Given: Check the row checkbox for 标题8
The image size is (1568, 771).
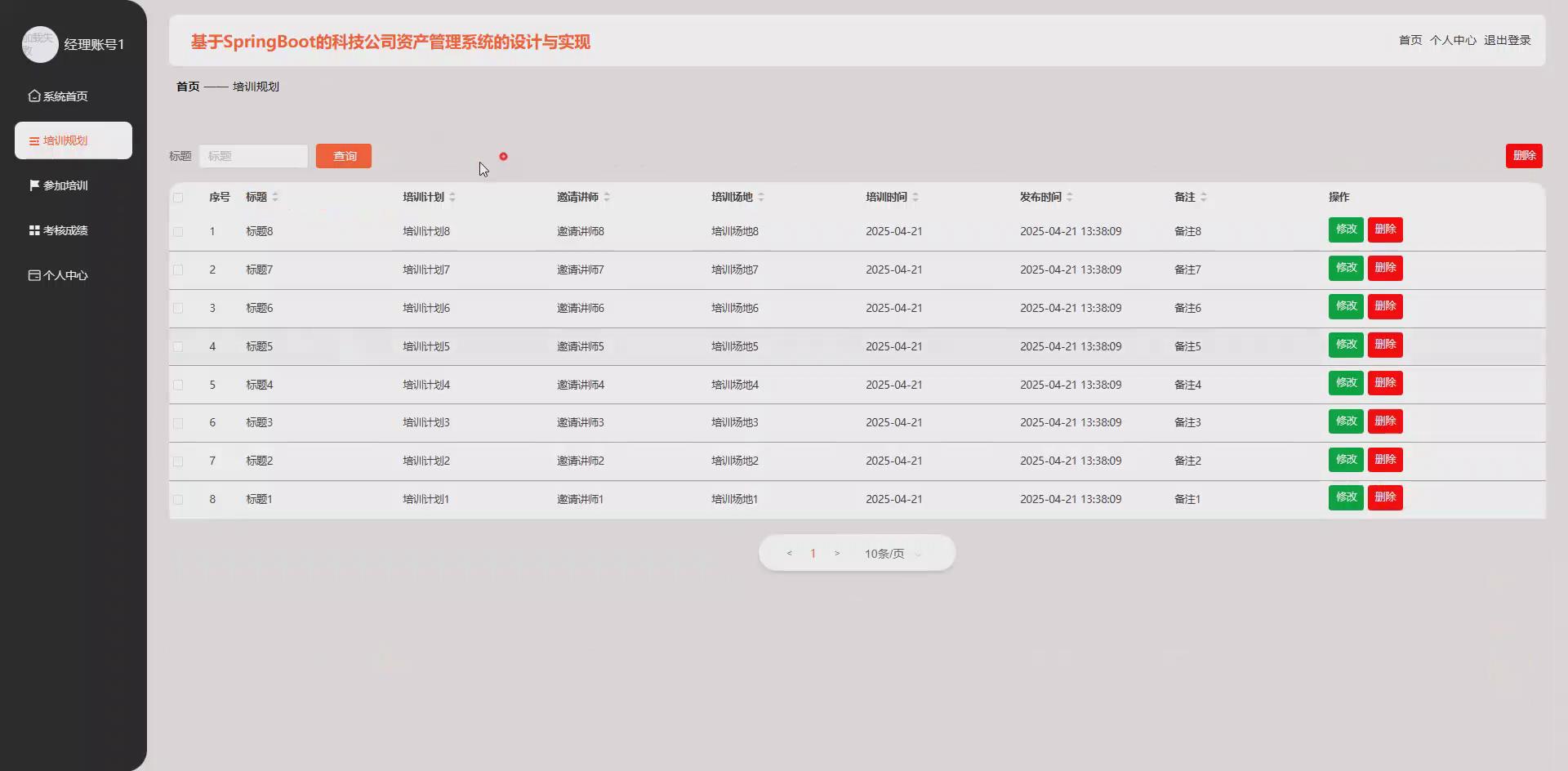Looking at the screenshot, I should tap(178, 231).
